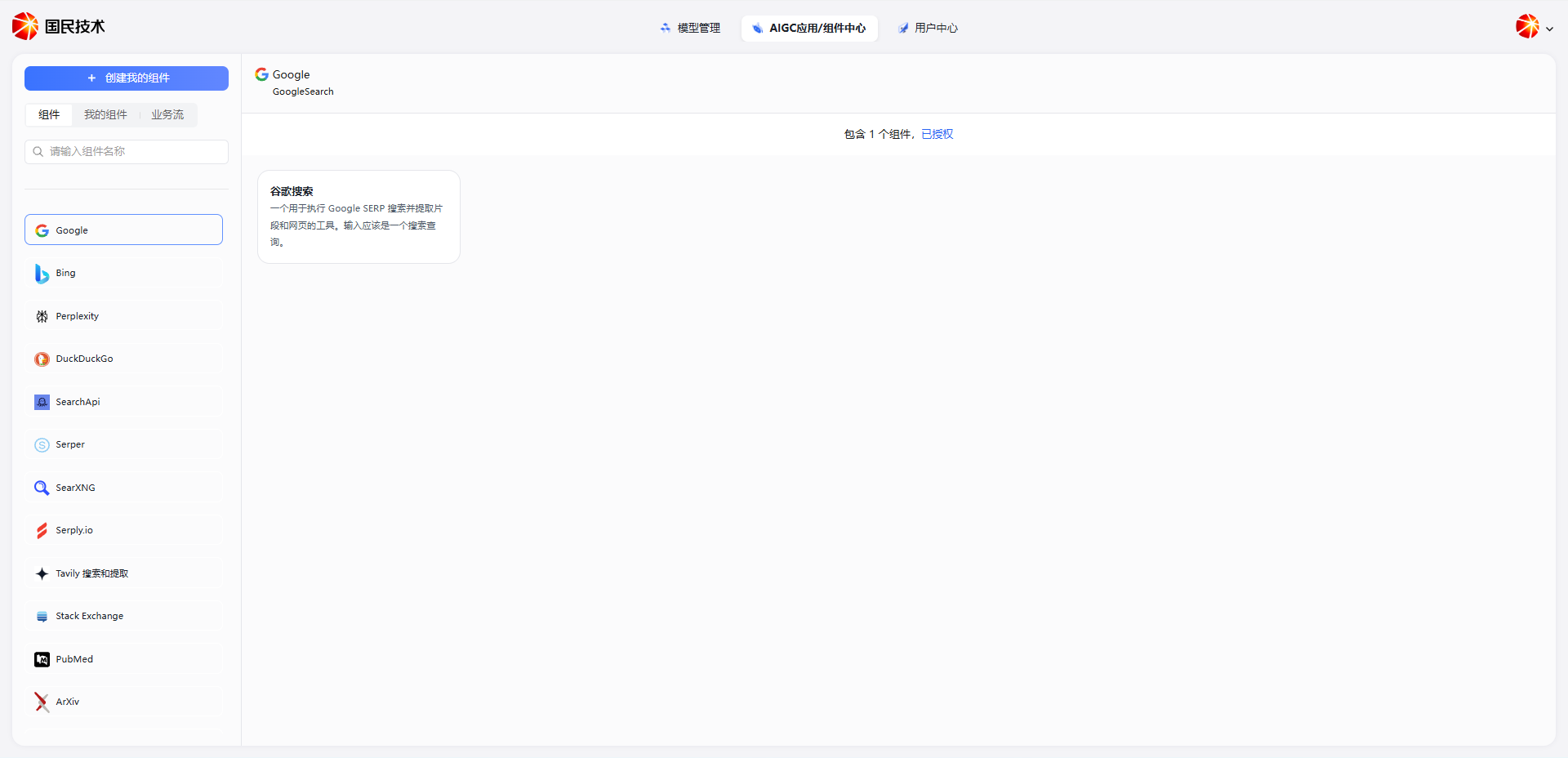
Task: Switch to the 组件 tab
Action: 49,115
